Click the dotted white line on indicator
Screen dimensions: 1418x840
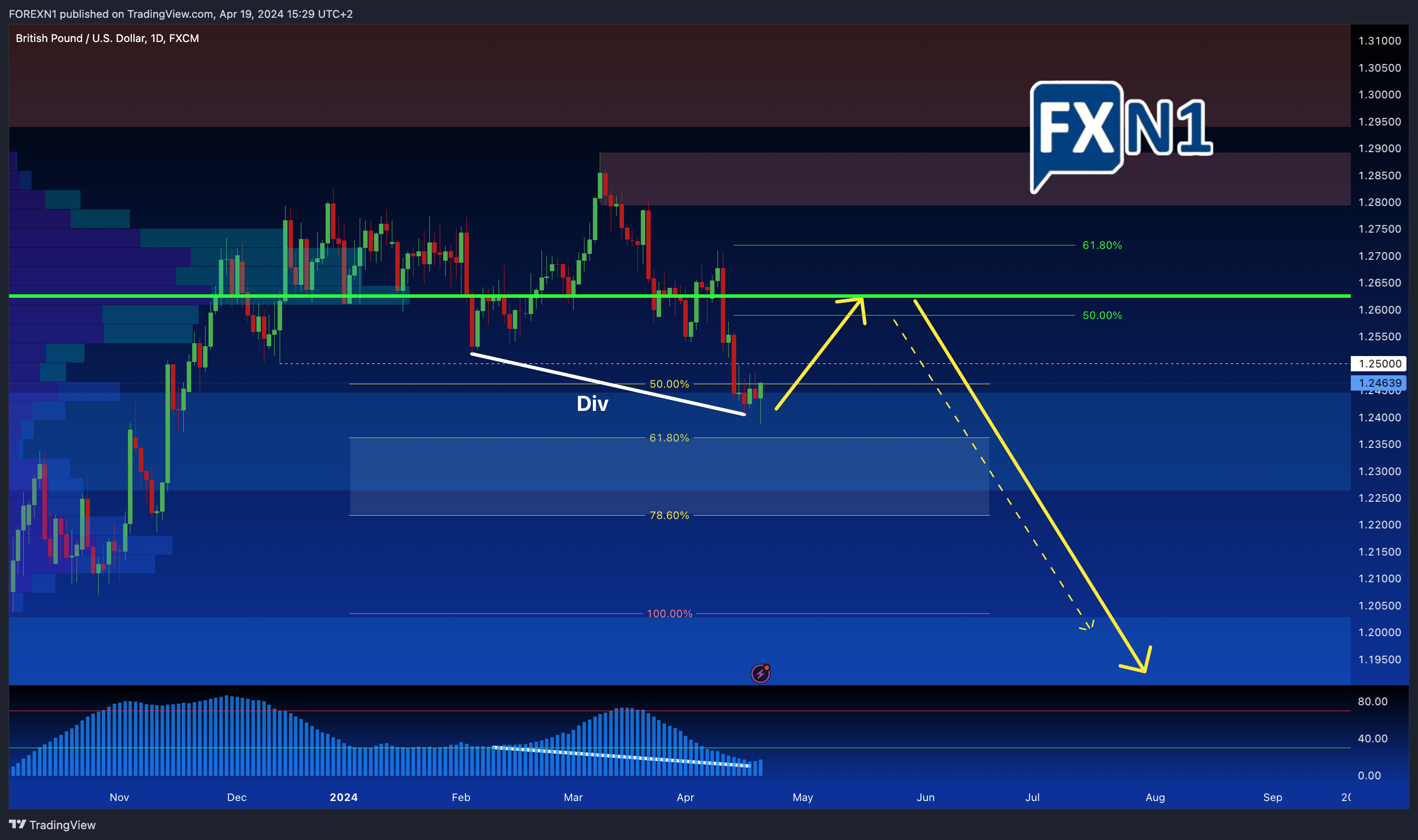(621, 756)
